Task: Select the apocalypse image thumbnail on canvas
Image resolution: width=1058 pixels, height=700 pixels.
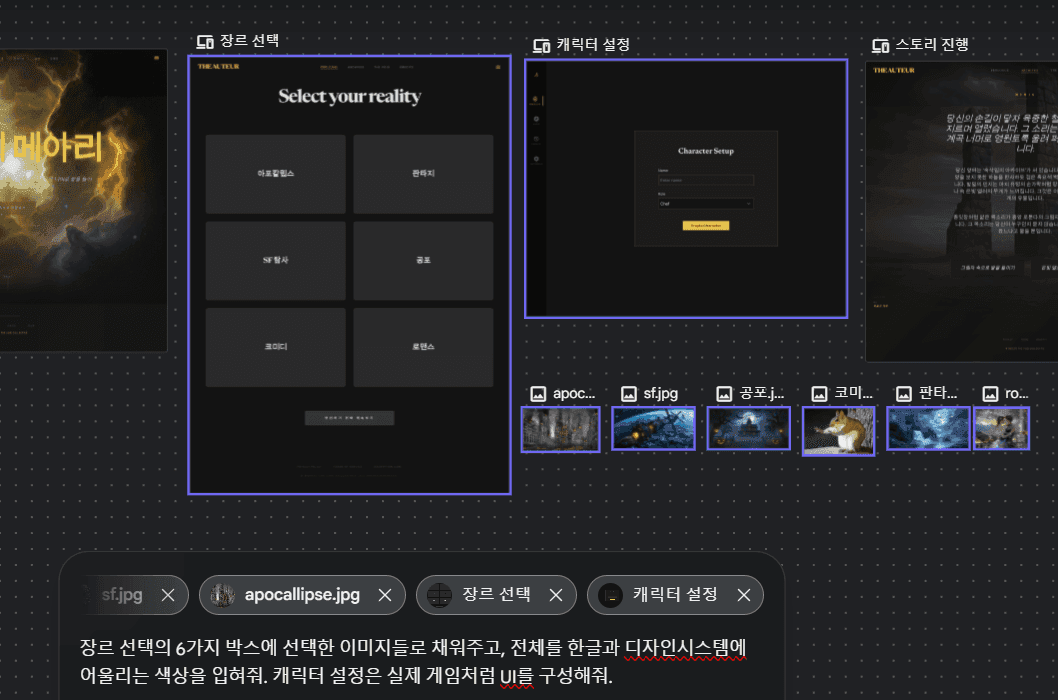Action: [x=560, y=428]
